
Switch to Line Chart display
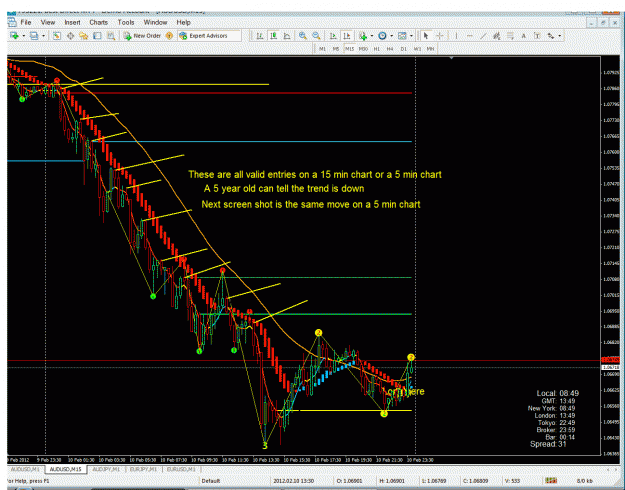(x=287, y=36)
